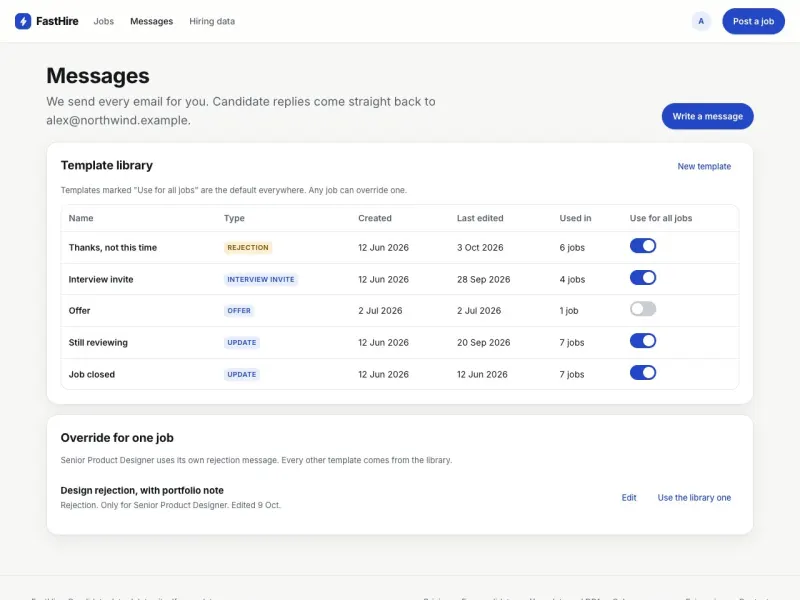Disable Use for all jobs on Interview invite
This screenshot has height=600, width=800.
click(x=642, y=278)
